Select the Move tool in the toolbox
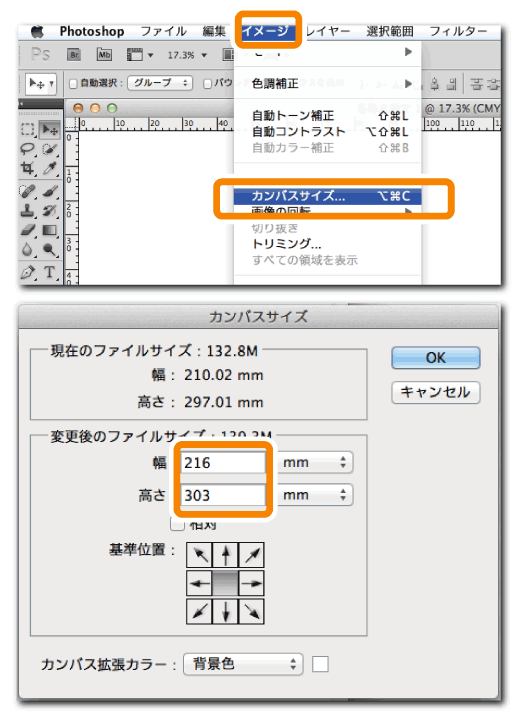525x722 pixels. click(x=50, y=130)
